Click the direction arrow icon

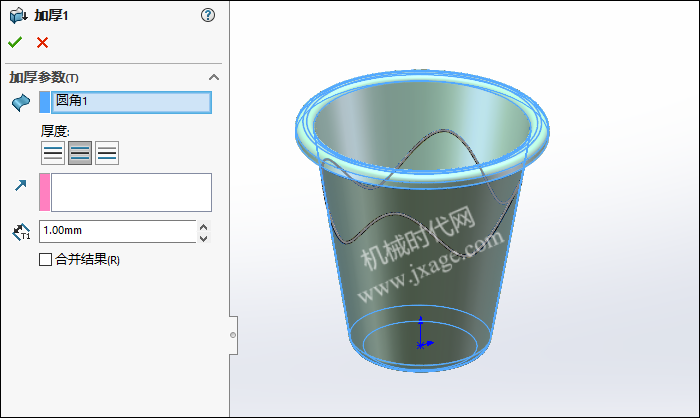point(21,185)
